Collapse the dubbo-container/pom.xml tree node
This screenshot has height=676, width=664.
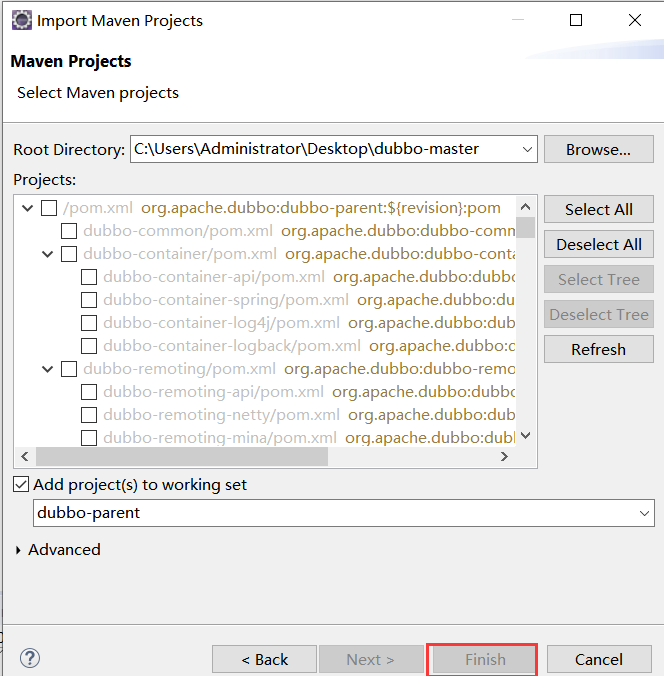pyautogui.click(x=47, y=254)
